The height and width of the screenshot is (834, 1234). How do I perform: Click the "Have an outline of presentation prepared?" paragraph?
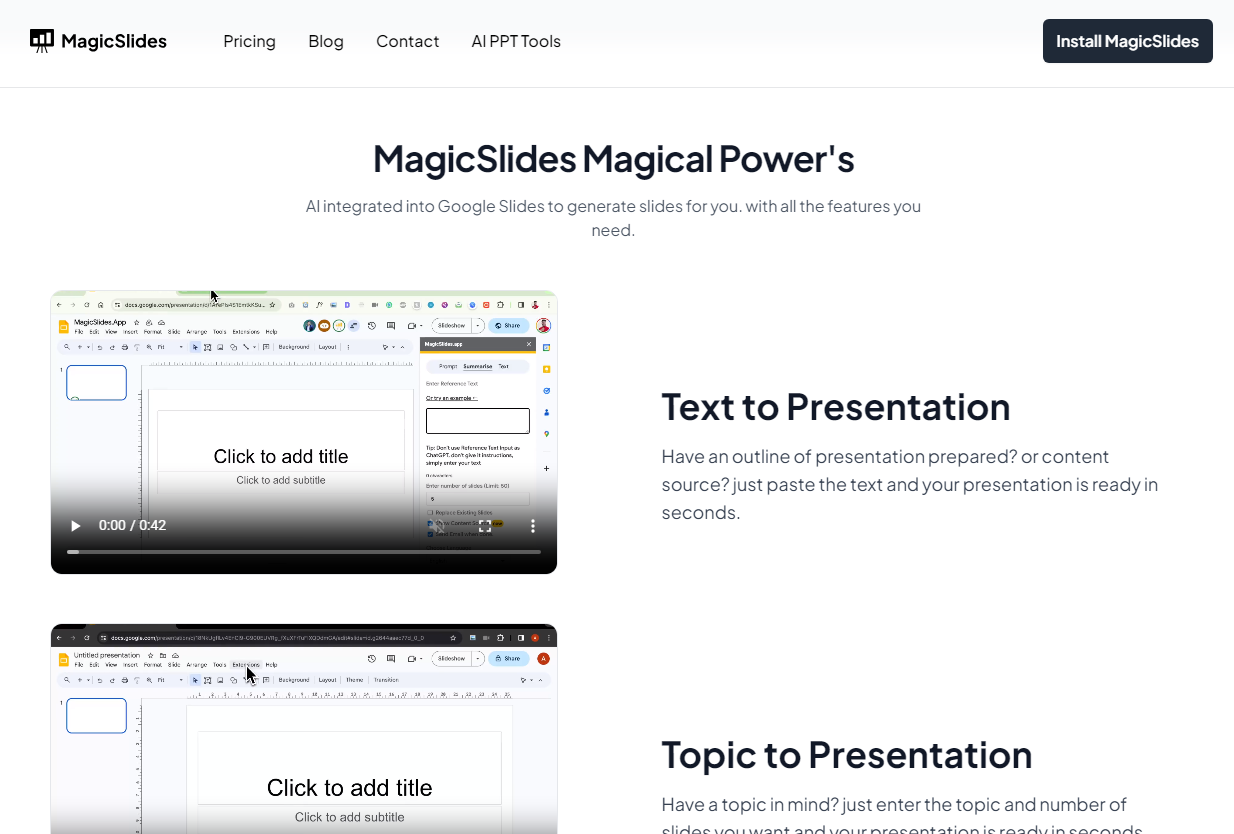pos(910,485)
